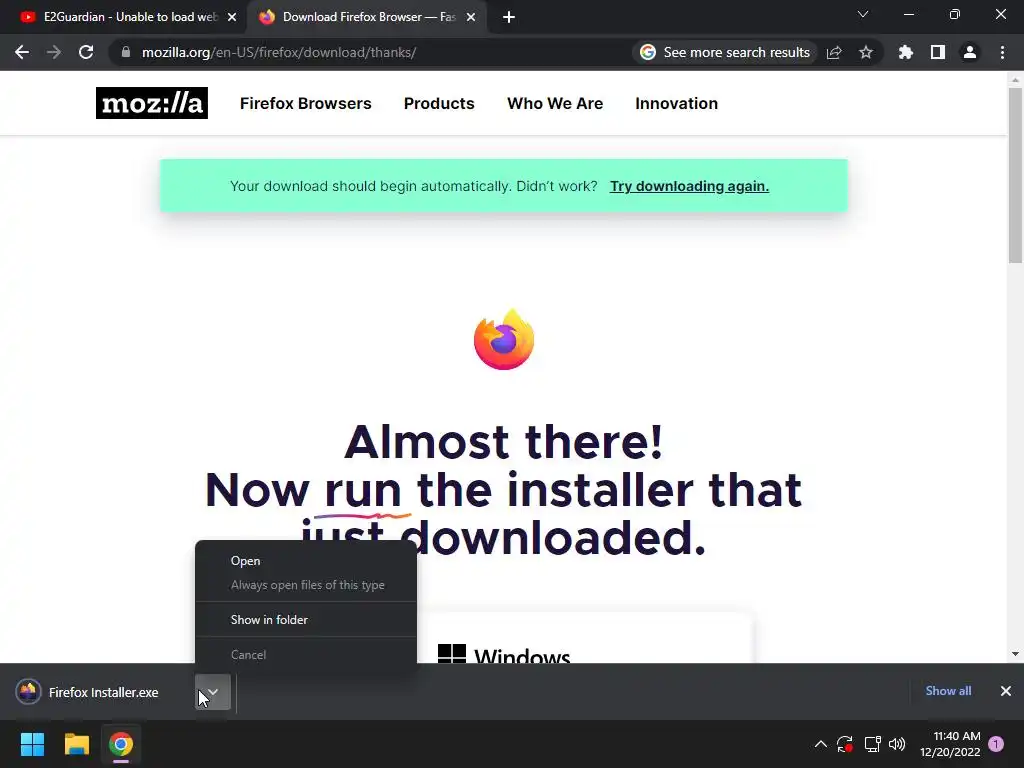This screenshot has height=768, width=1024.
Task: Reload the current page
Action: click(86, 52)
